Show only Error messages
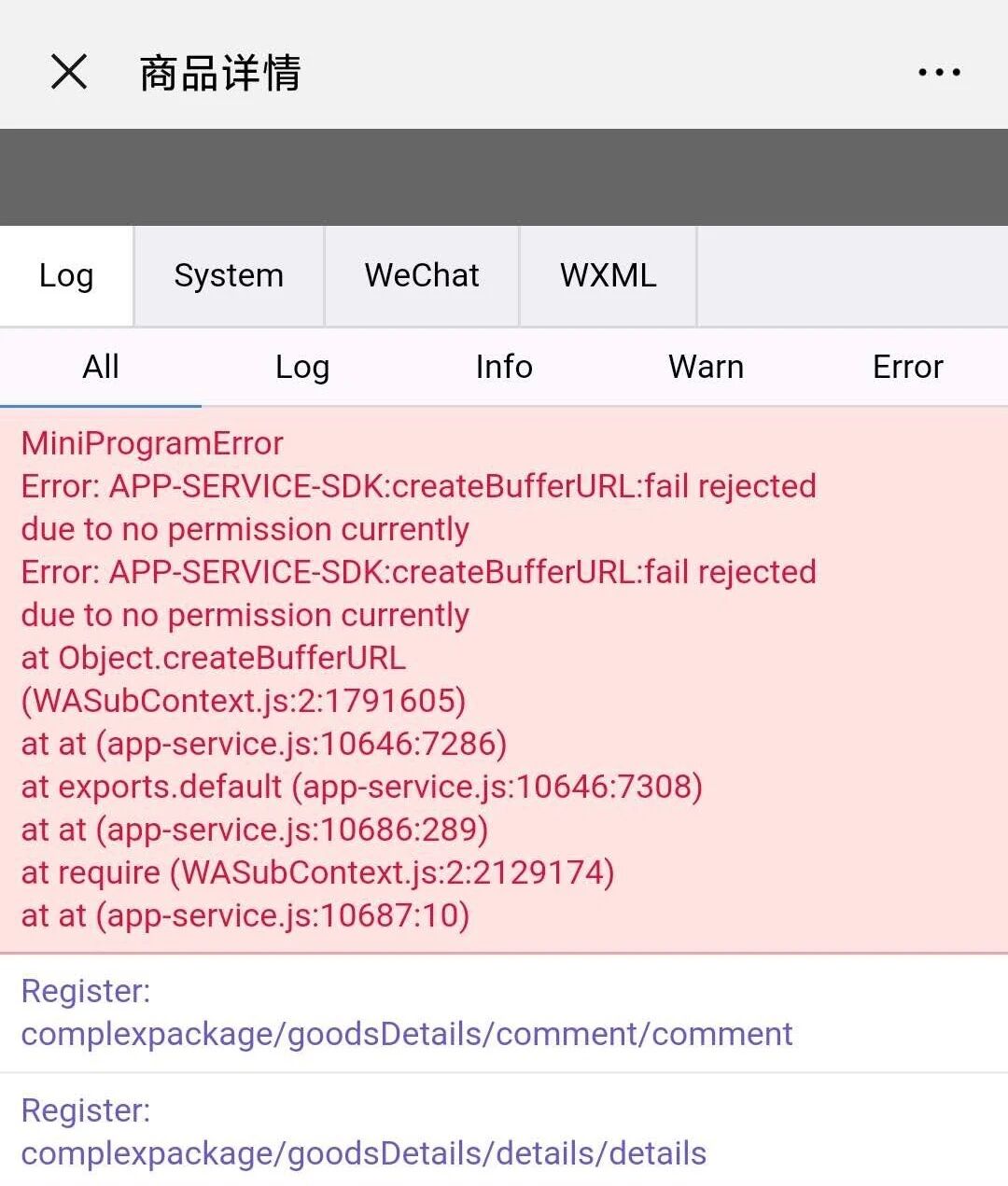The image size is (1008, 1186). (x=907, y=367)
